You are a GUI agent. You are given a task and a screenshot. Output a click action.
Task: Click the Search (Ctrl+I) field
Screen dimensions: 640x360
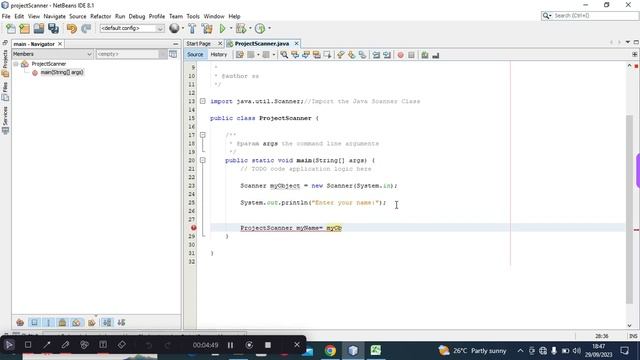click(590, 16)
